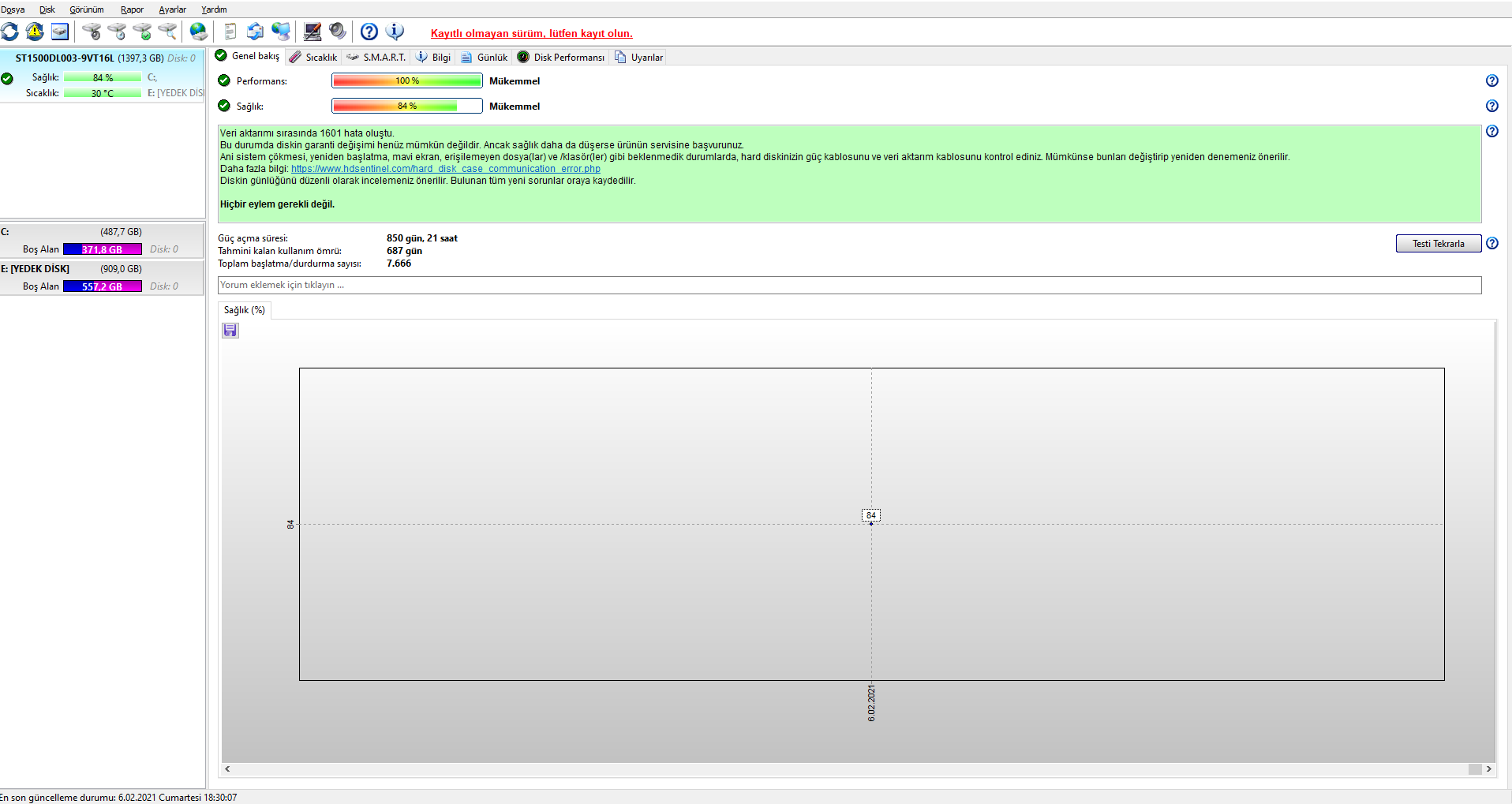The width and height of the screenshot is (1512, 804).
Task: Click the chart scrollbar right arrow
Action: pos(1489,769)
